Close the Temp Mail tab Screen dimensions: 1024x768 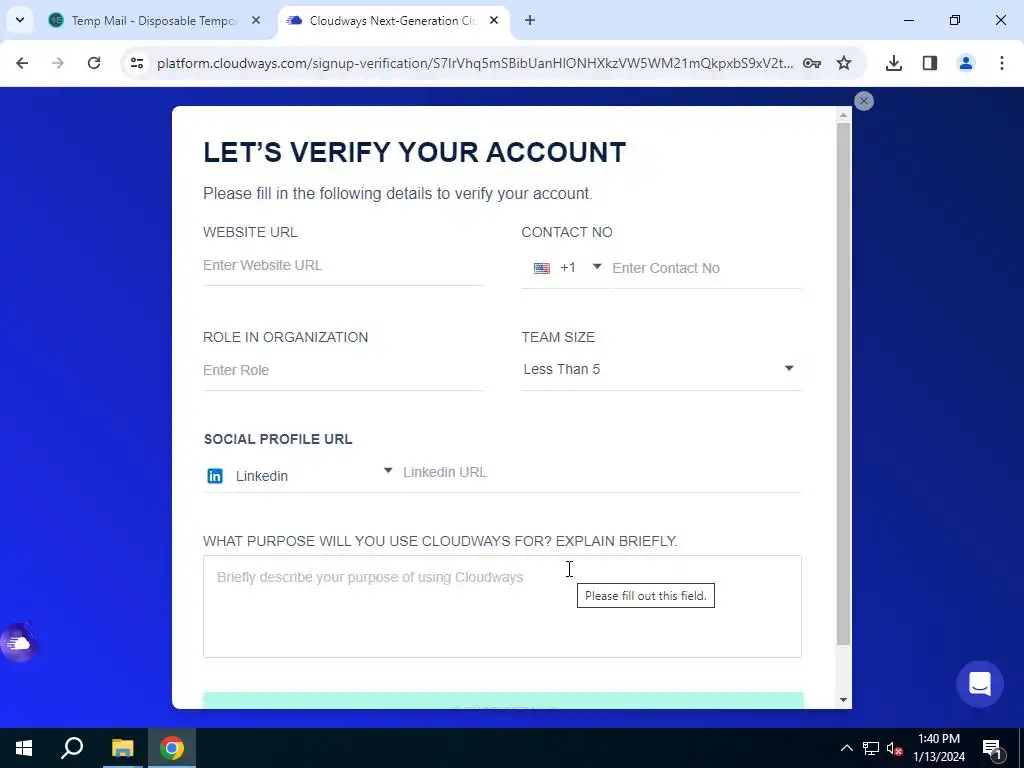[256, 21]
